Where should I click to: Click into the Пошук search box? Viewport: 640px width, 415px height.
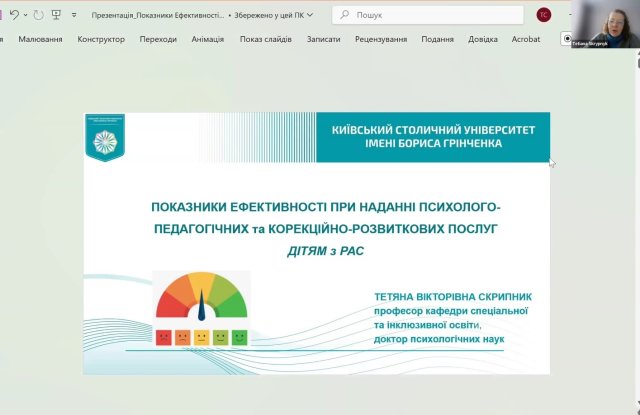[x=430, y=15]
